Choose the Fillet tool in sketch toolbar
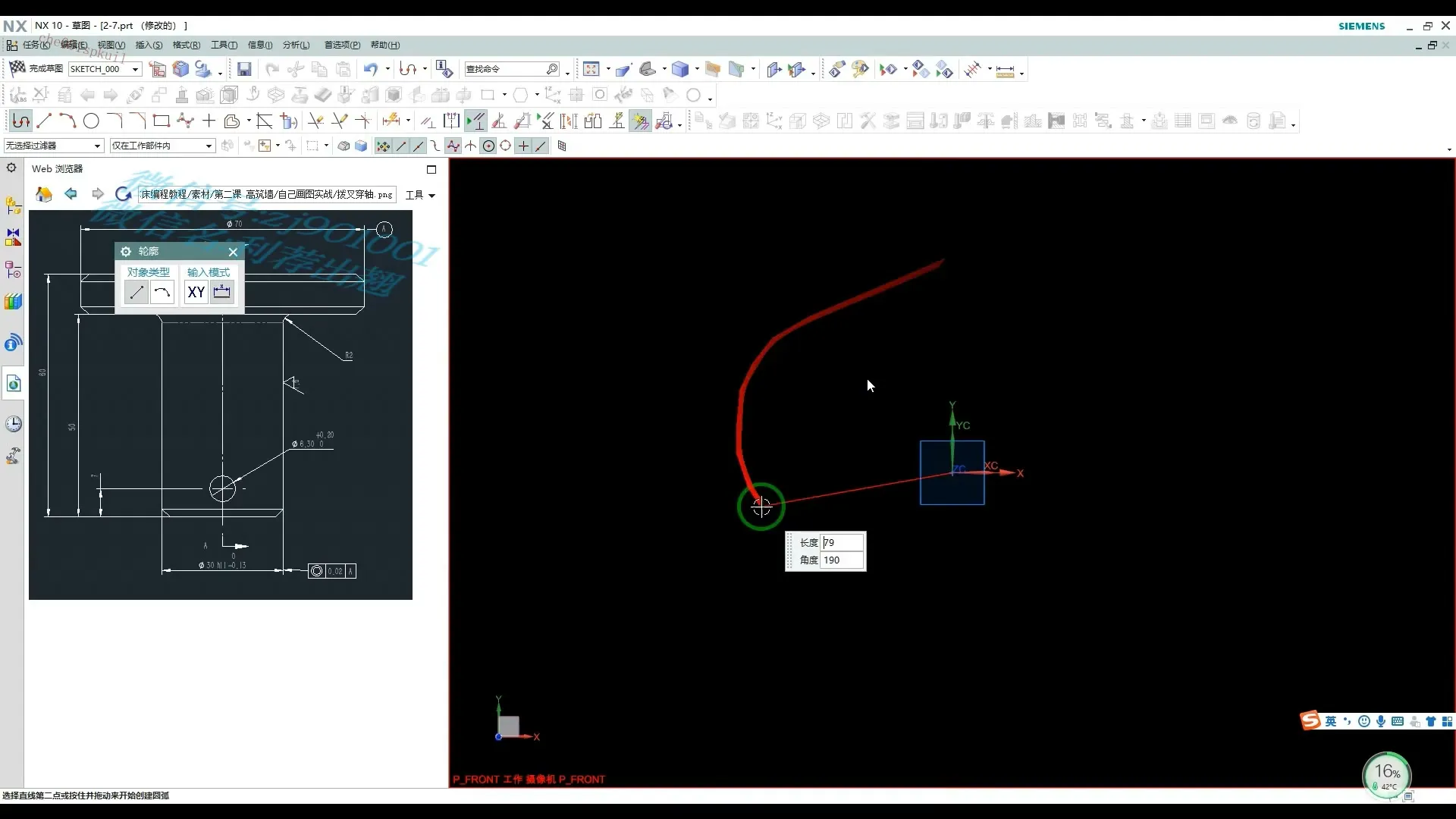Image resolution: width=1456 pixels, height=819 pixels. click(x=115, y=121)
